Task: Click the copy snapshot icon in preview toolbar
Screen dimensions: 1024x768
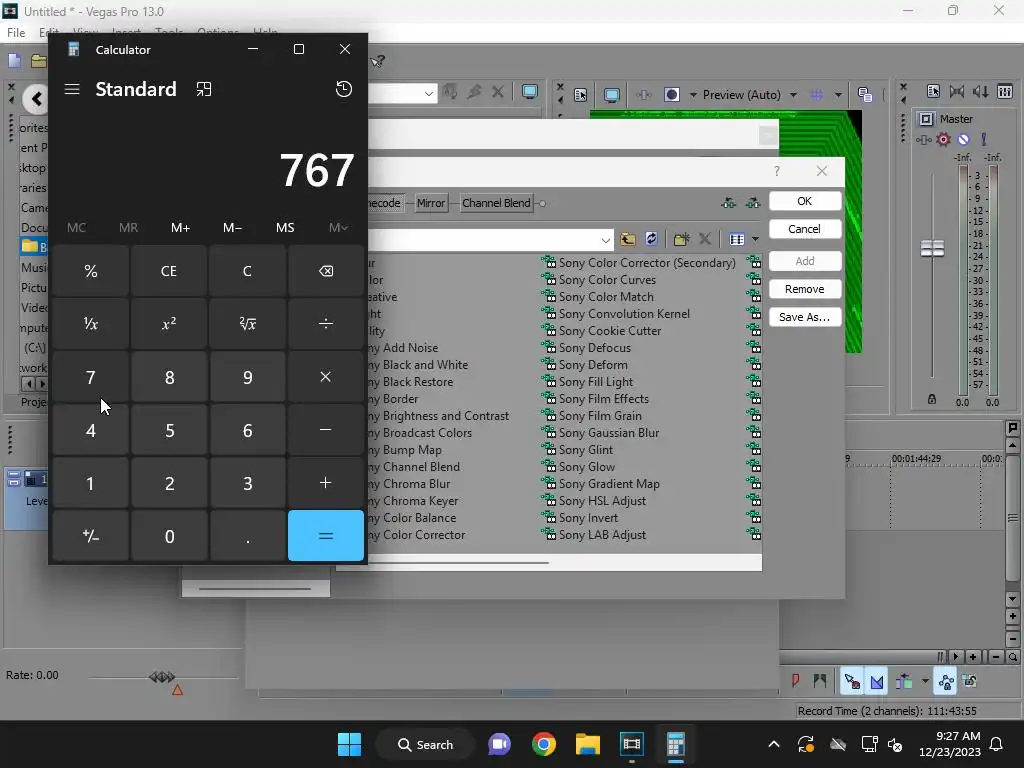Action: [x=865, y=95]
